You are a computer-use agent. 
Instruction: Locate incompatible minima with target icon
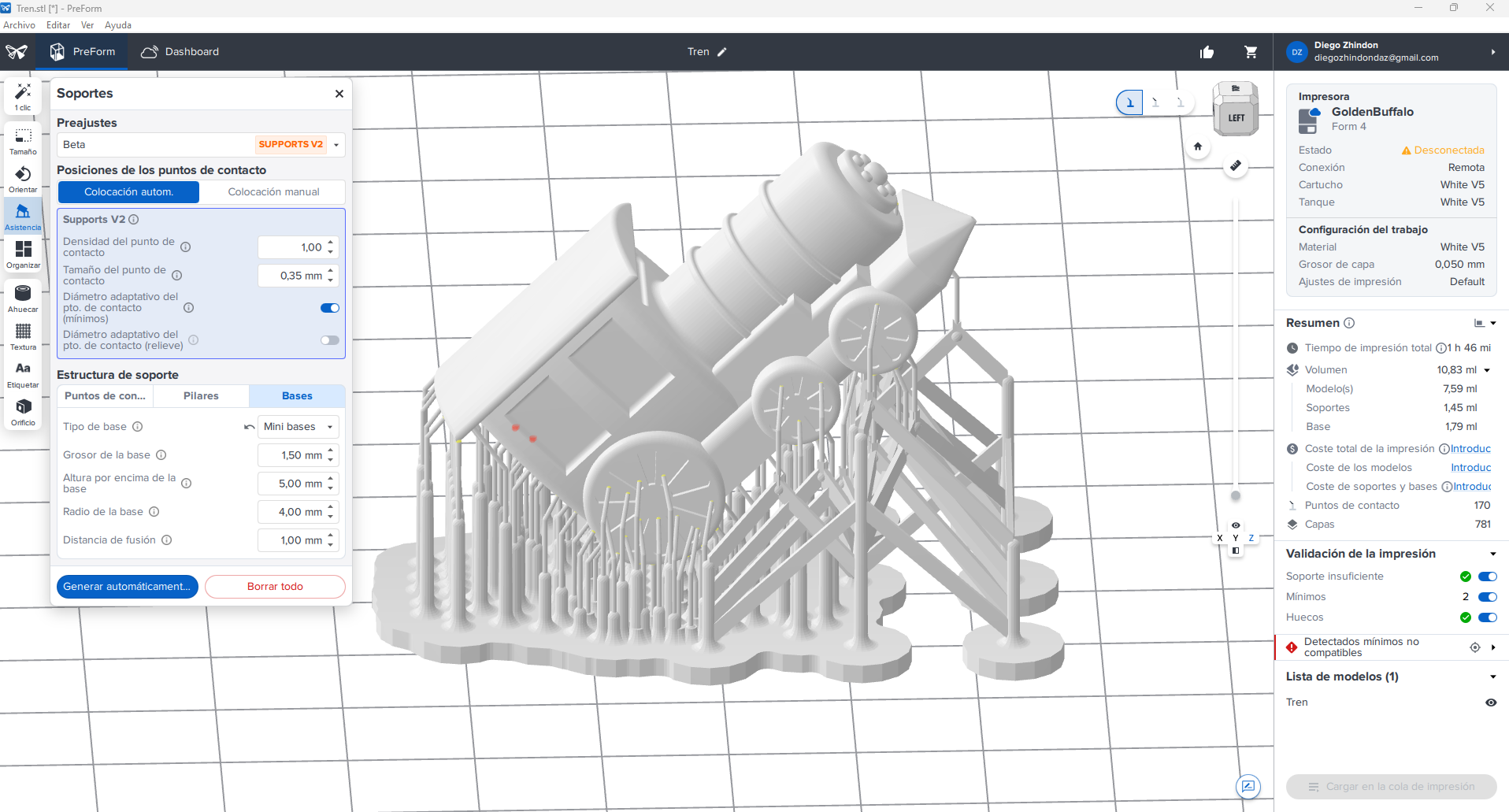coord(1475,647)
